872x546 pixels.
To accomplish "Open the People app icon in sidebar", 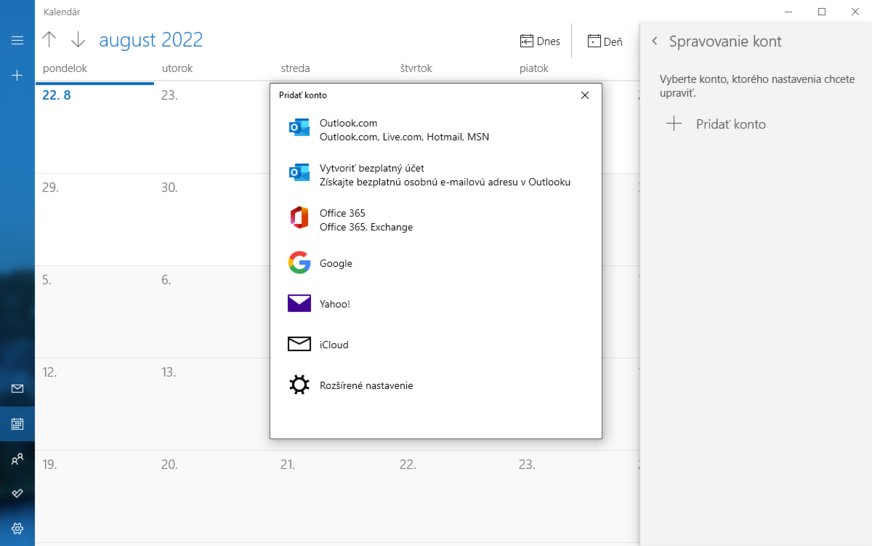I will pyautogui.click(x=17, y=459).
